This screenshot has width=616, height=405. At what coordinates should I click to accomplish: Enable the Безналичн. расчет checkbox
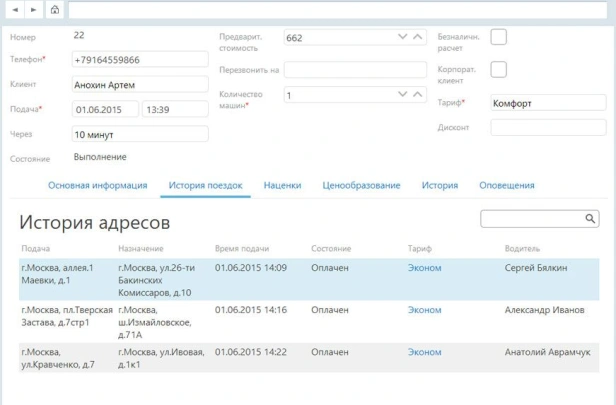point(498,37)
